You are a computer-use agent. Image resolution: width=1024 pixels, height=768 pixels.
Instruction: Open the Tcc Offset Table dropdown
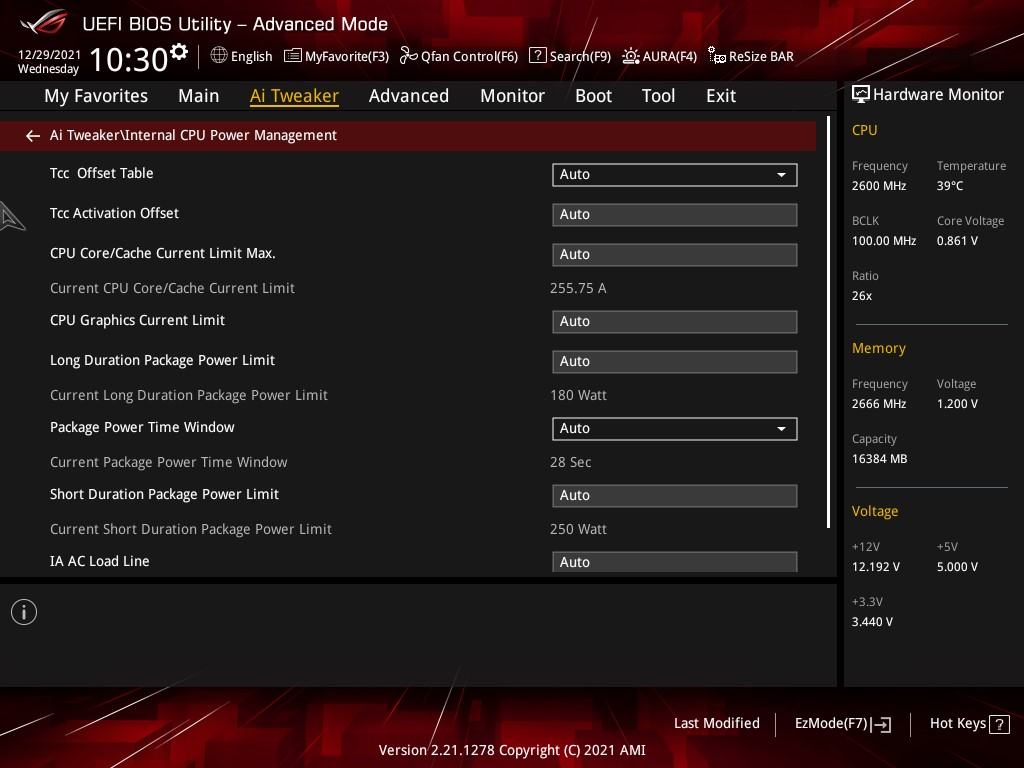coord(675,174)
